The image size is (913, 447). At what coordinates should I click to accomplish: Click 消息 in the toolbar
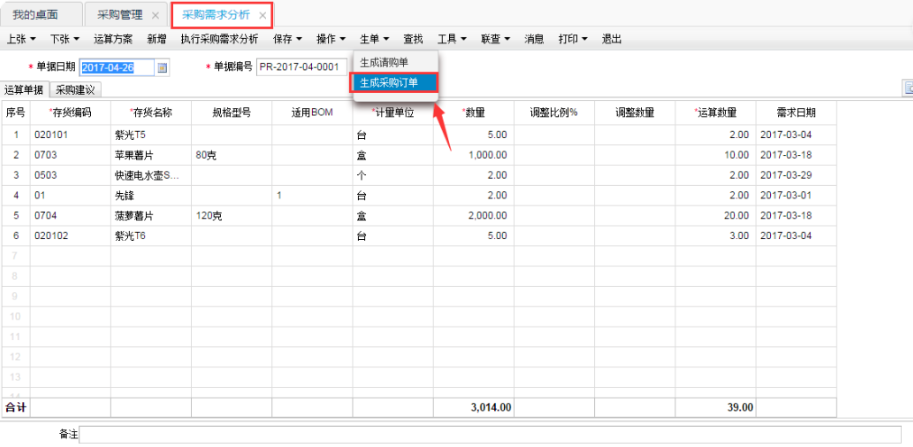point(534,39)
